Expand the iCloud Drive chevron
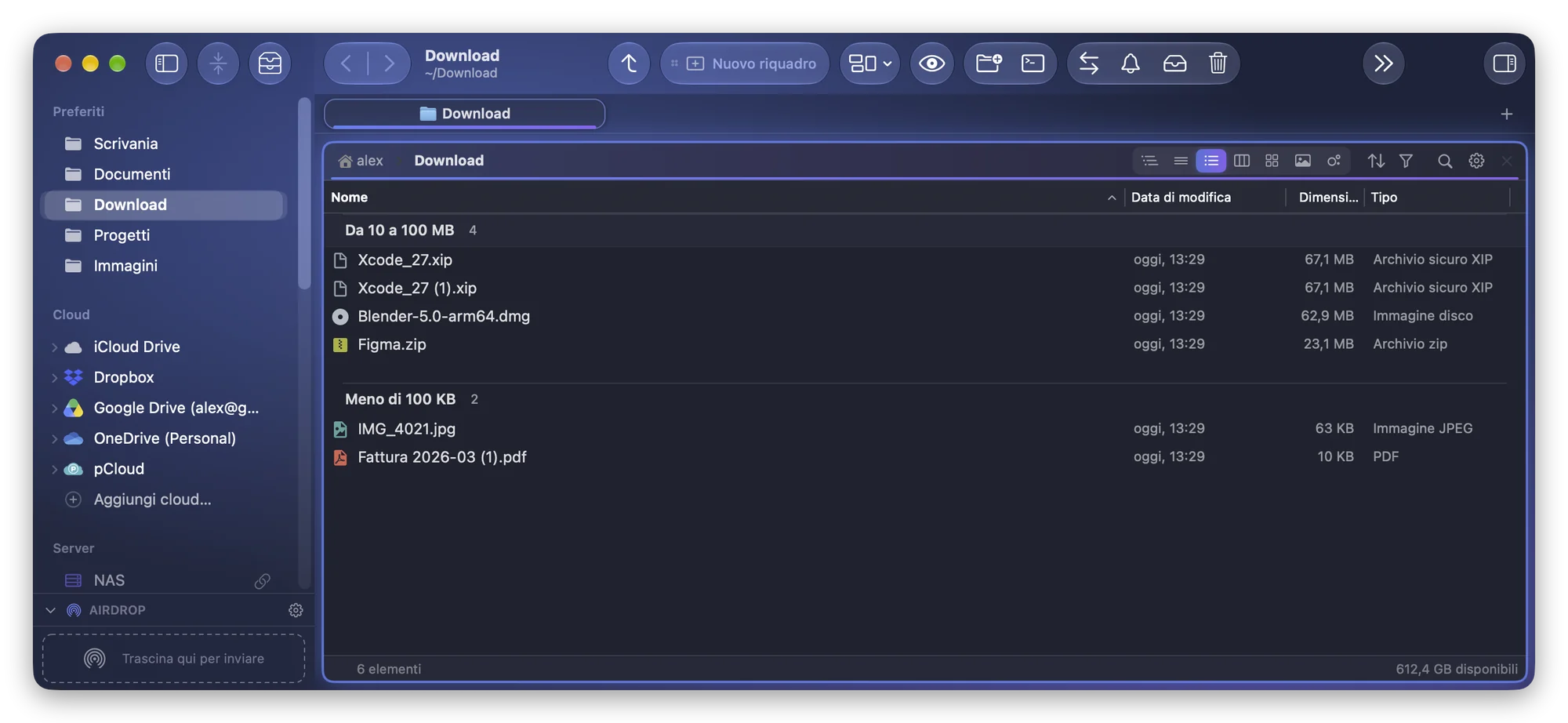This screenshot has height=723, width=1568. pyautogui.click(x=54, y=347)
